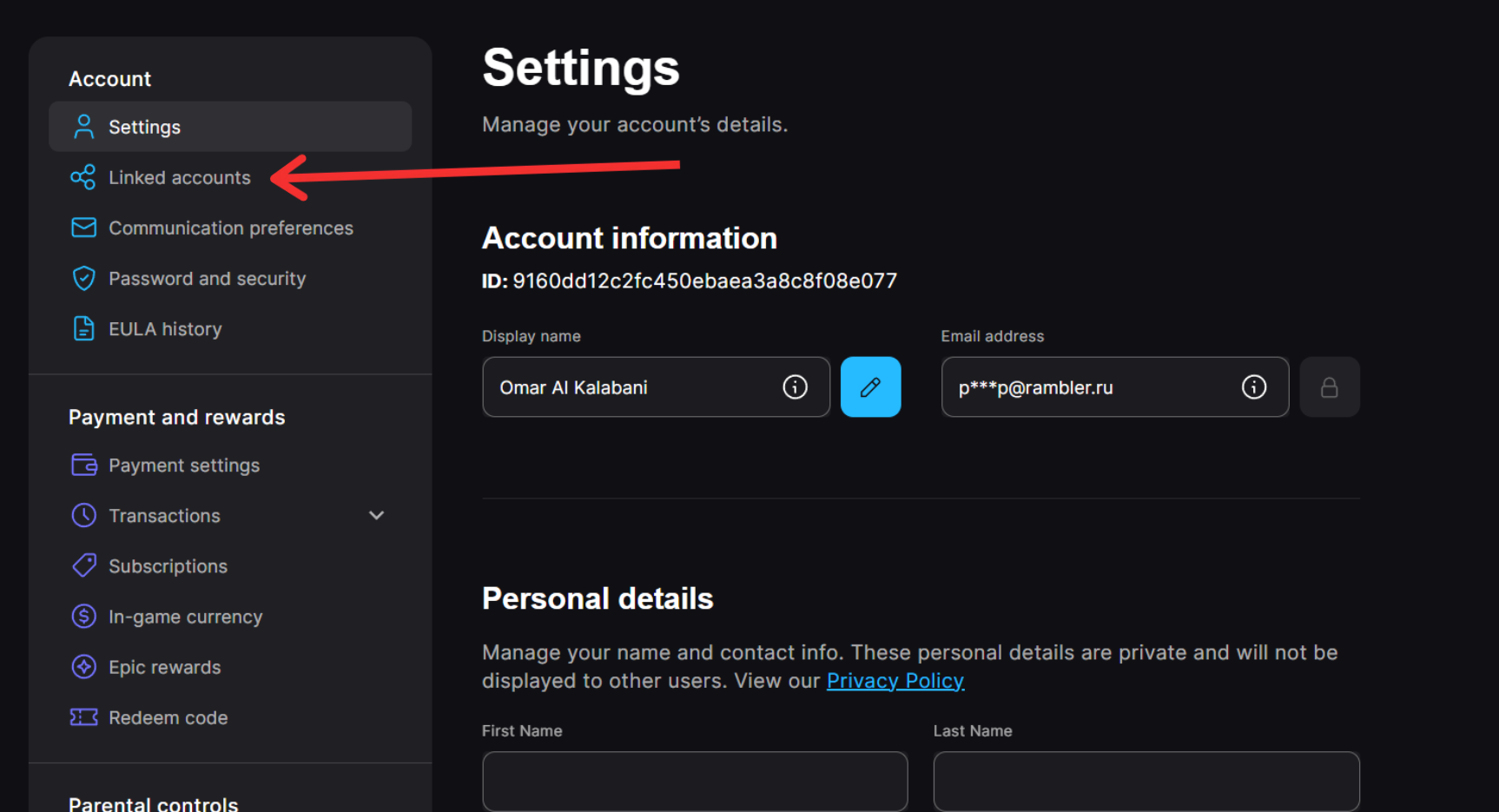Click the info icon in Email address field
The height and width of the screenshot is (812, 1499).
(x=1253, y=387)
